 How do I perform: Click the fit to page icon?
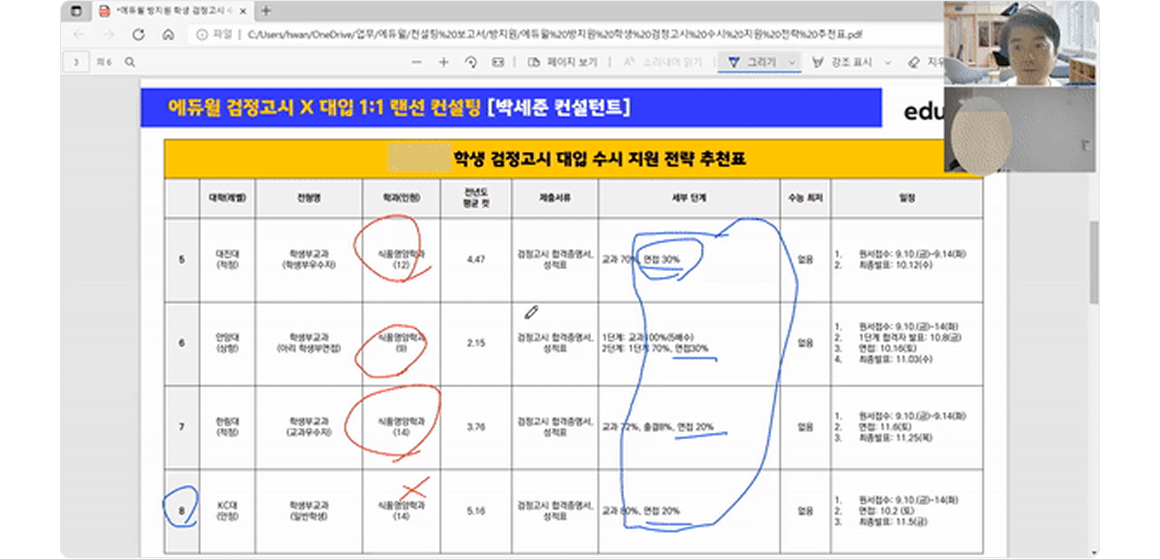tap(498, 62)
